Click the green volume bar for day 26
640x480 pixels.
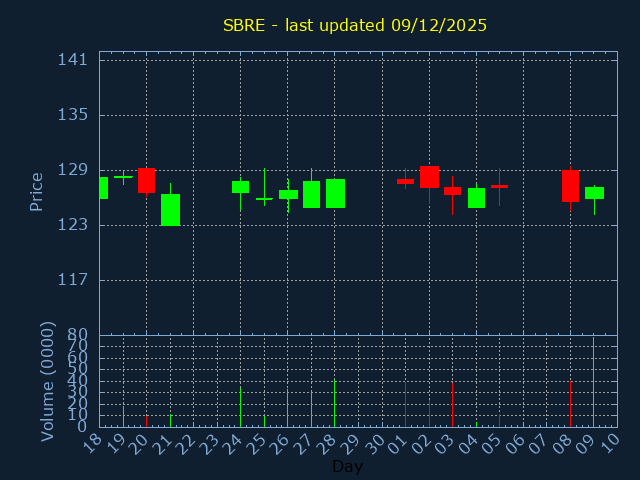coord(287,408)
